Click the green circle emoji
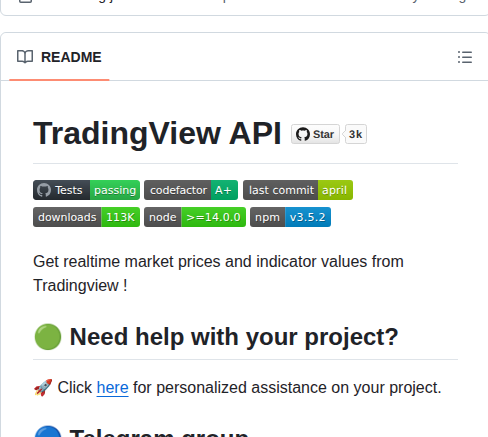 tap(48, 337)
